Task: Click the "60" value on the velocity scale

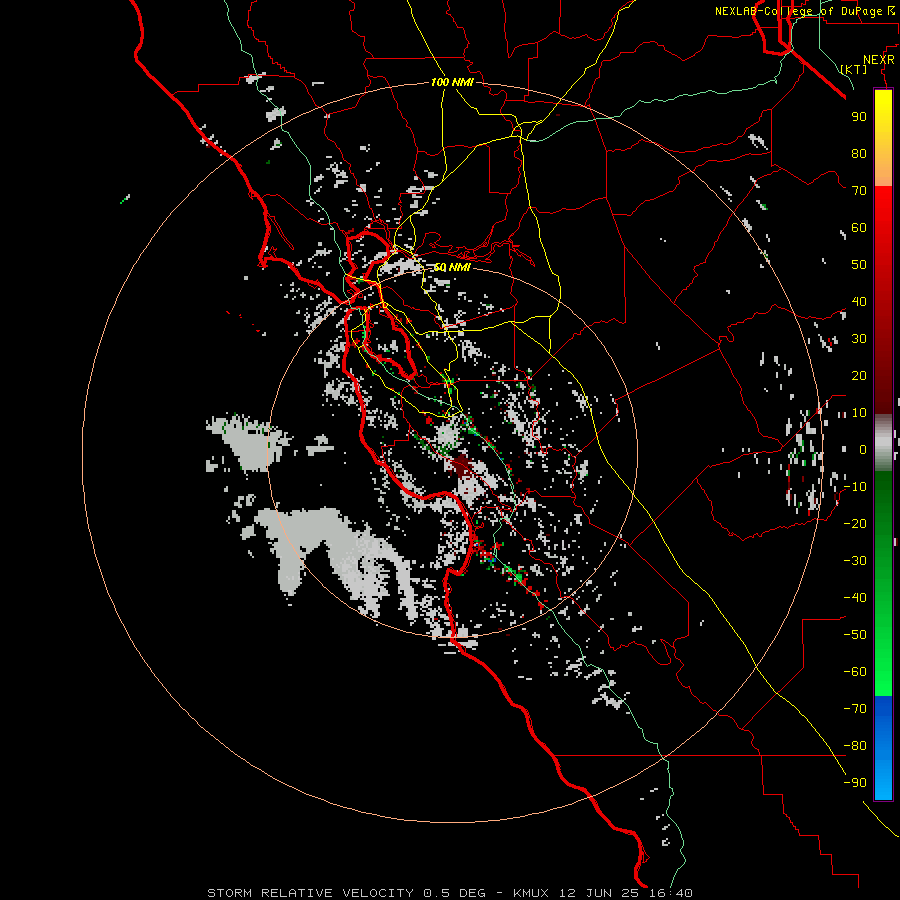Action: tap(859, 228)
